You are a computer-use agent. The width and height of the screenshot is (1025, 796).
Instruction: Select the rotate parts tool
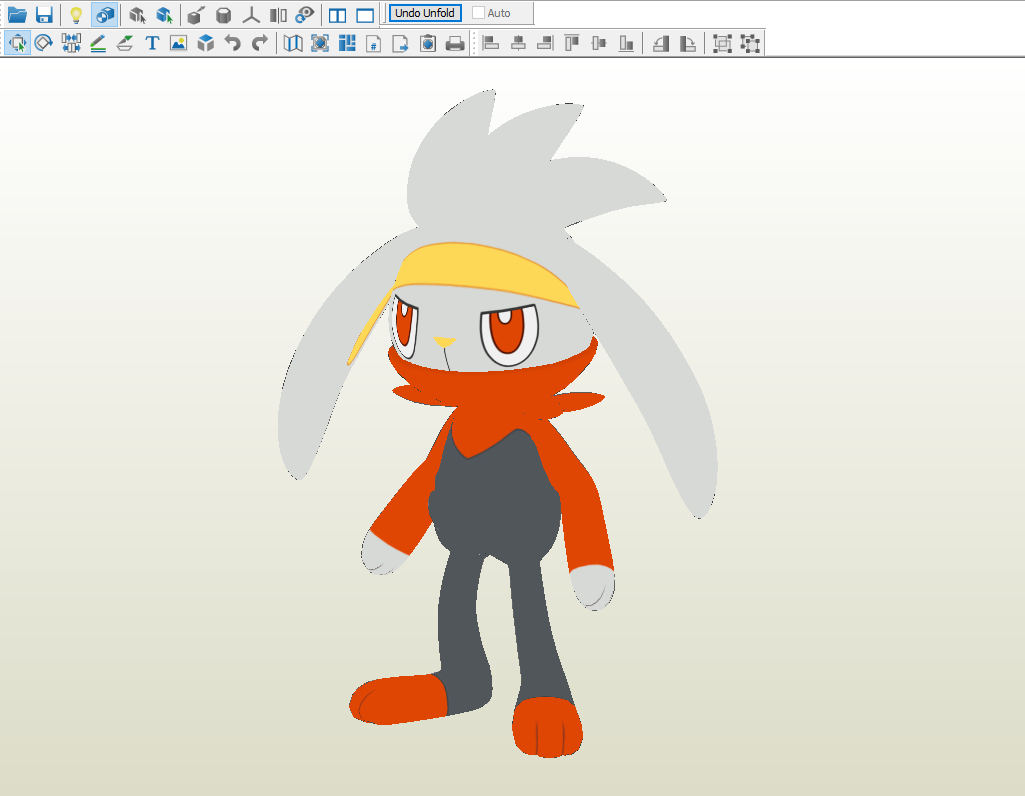44,43
